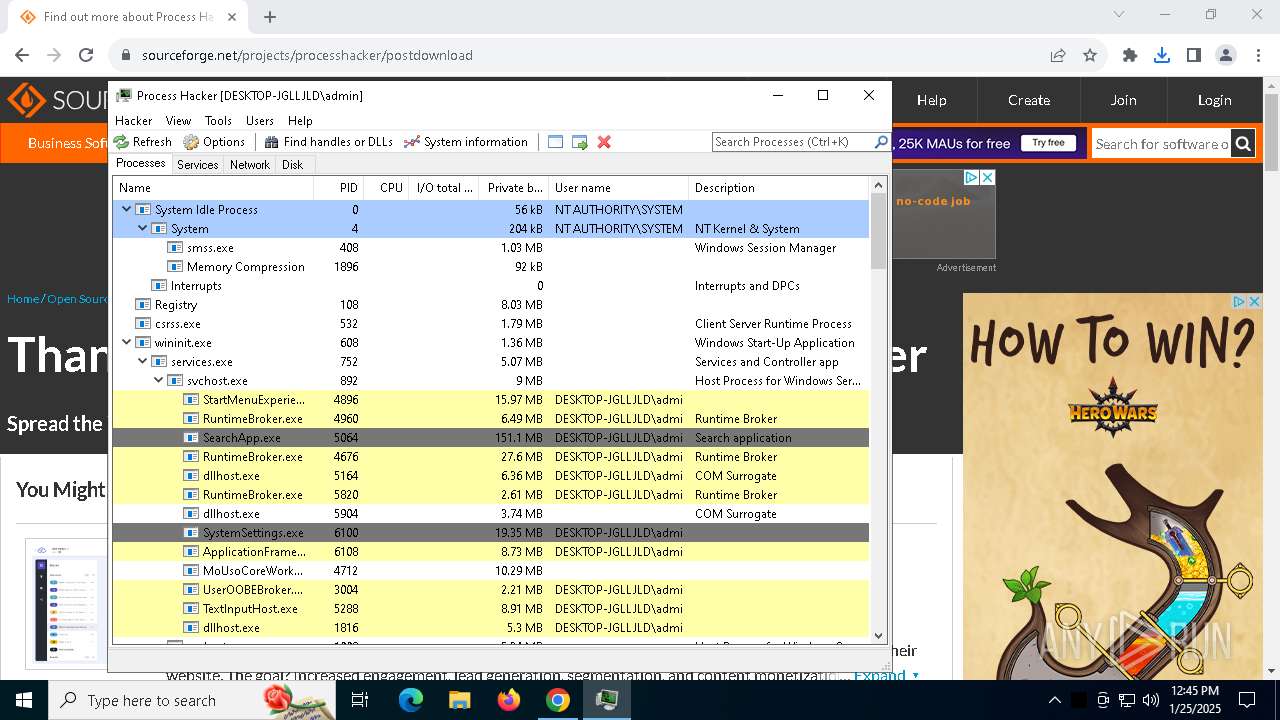Open Process Hacker Help menu
Screen dimensions: 1280x720
(300, 120)
